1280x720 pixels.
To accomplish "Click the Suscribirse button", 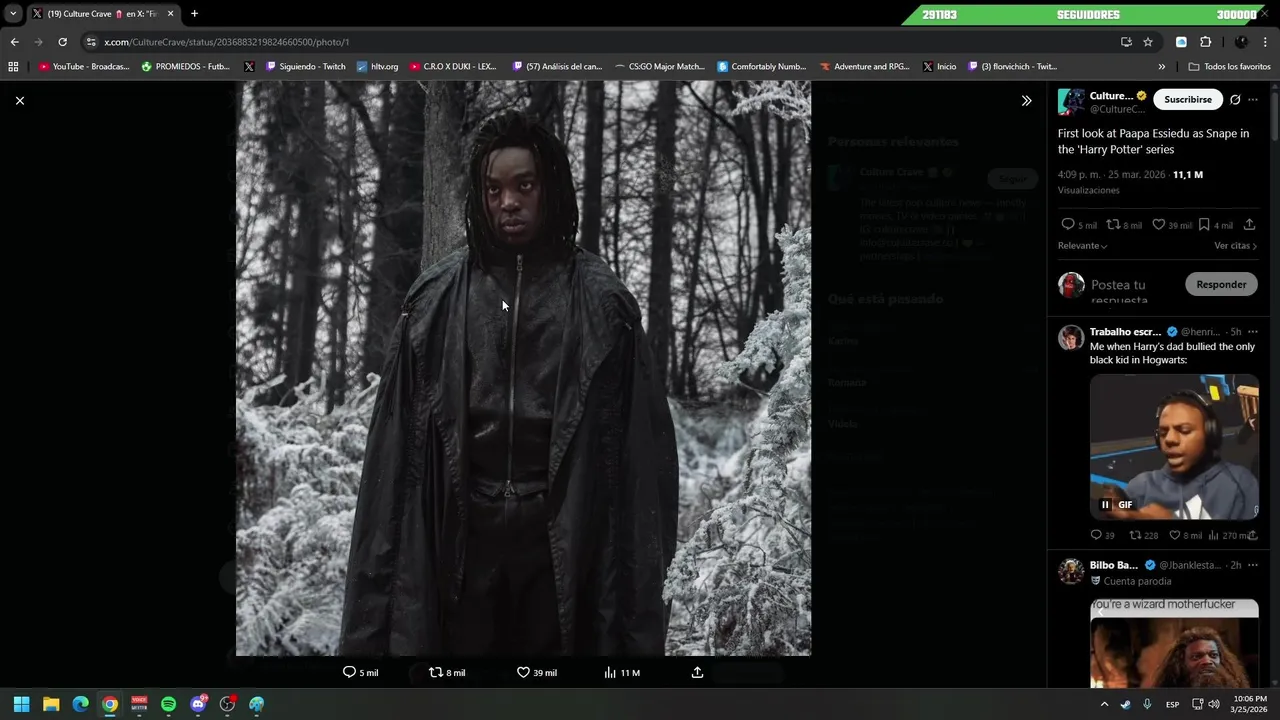I will (x=1187, y=99).
